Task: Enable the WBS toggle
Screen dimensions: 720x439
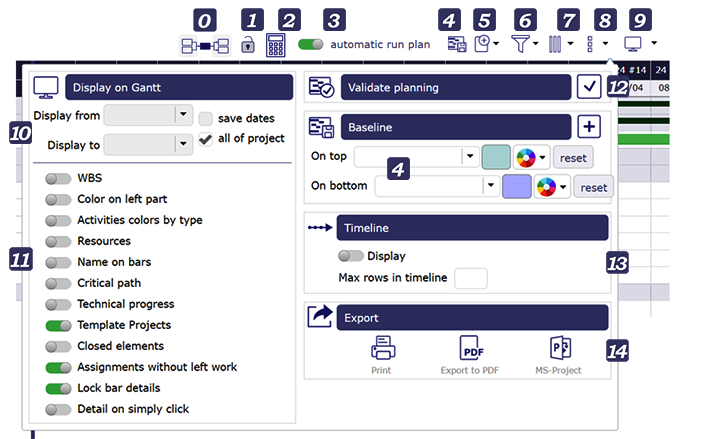Action: [x=58, y=179]
